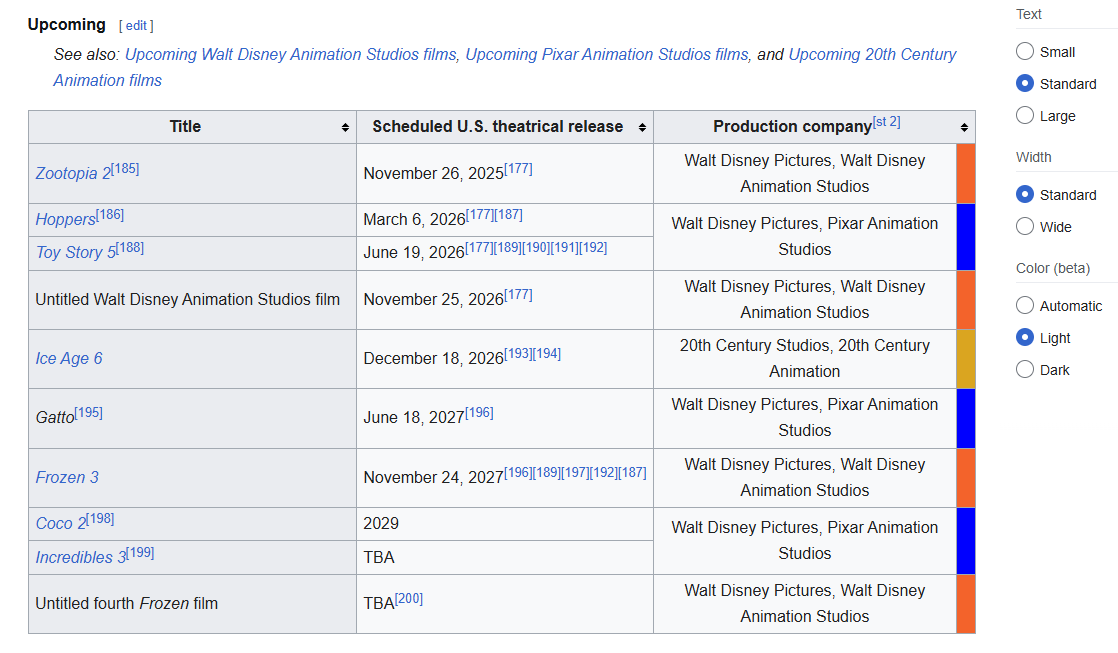The width and height of the screenshot is (1118, 653).
Task: Open the Toy Story 5 article
Action: [76, 253]
